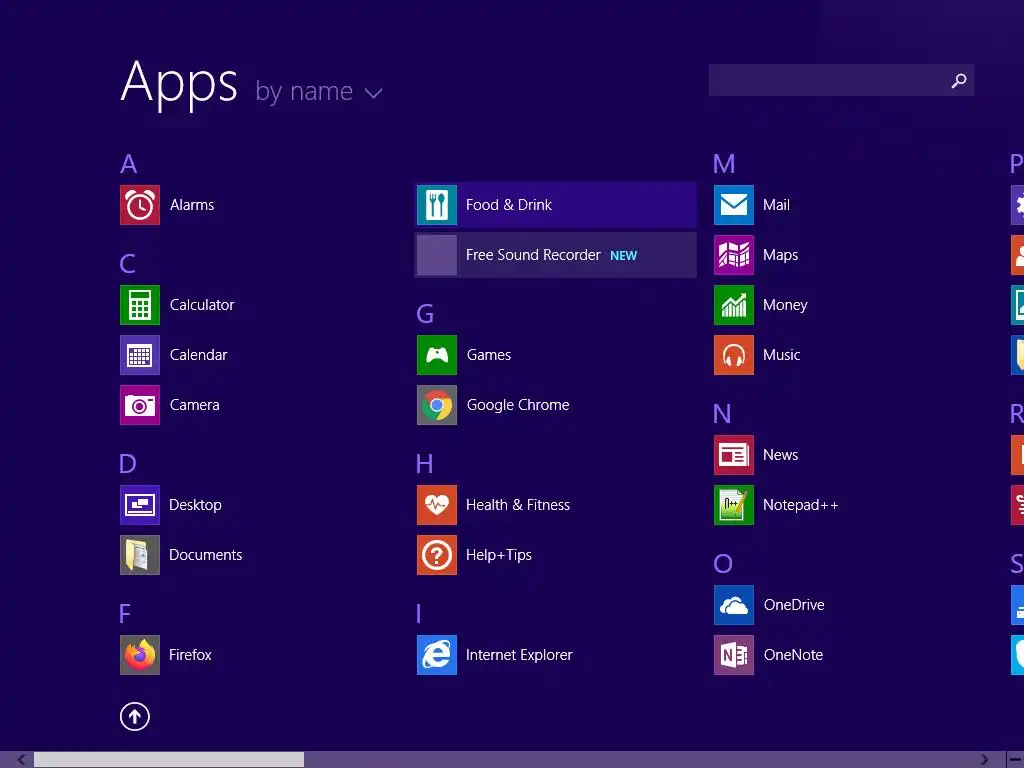This screenshot has width=1024, height=768.
Task: Click the letter D group header
Action: (x=127, y=464)
